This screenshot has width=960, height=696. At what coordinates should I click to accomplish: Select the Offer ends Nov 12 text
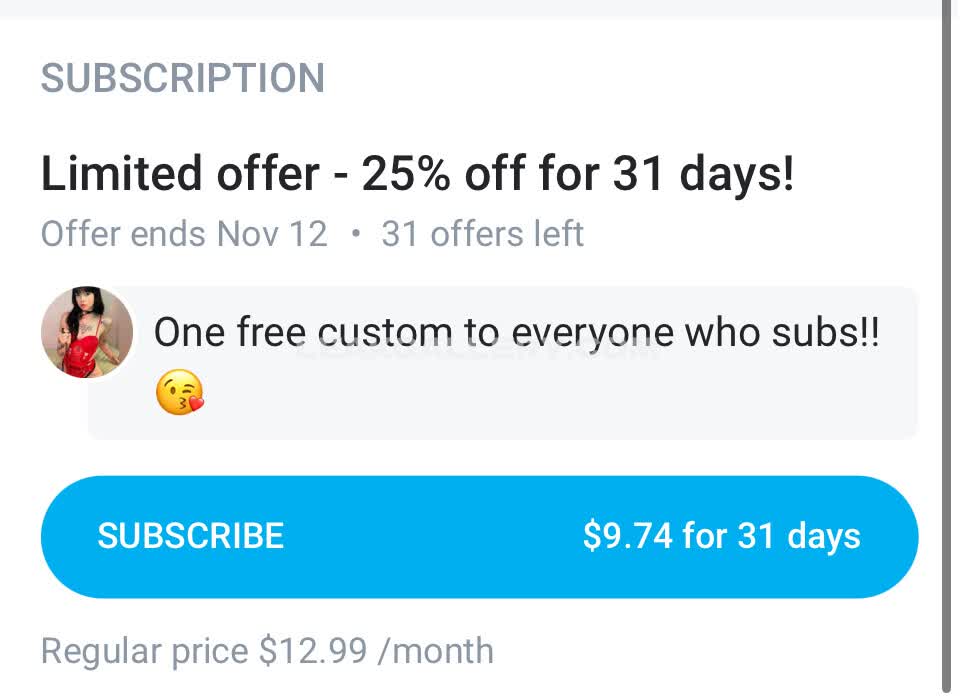(184, 234)
